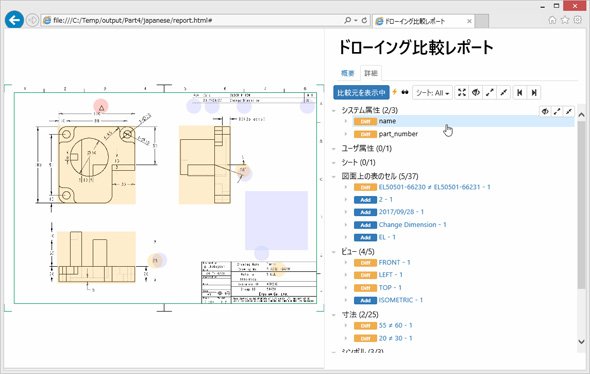Click the left side view highlighted drawing

click(x=204, y=165)
